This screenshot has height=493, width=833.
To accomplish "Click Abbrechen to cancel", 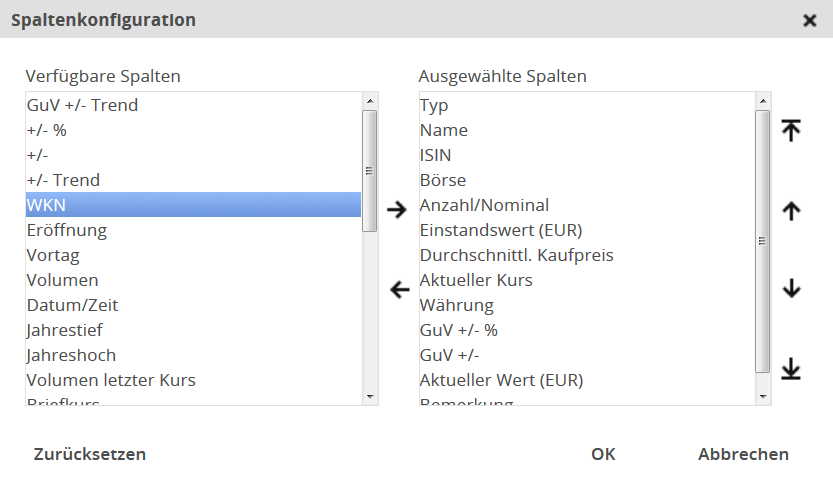I will click(x=743, y=454).
